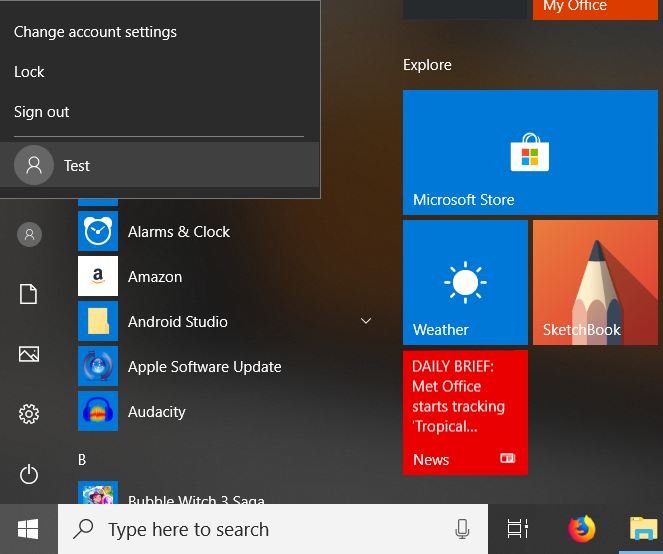
Task: Open the Microsoft Store tile
Action: [530, 152]
